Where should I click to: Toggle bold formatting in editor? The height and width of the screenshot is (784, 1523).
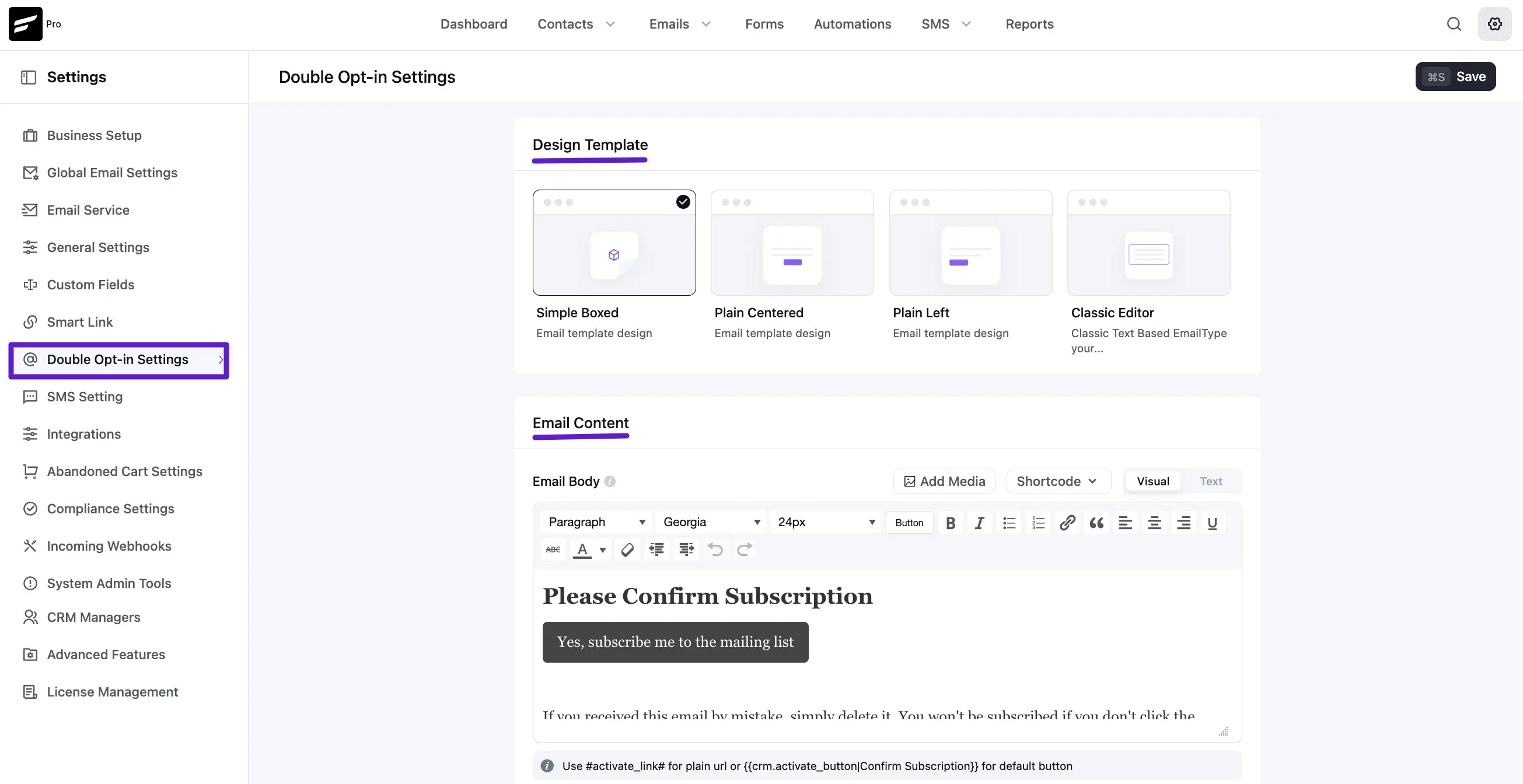coord(950,523)
